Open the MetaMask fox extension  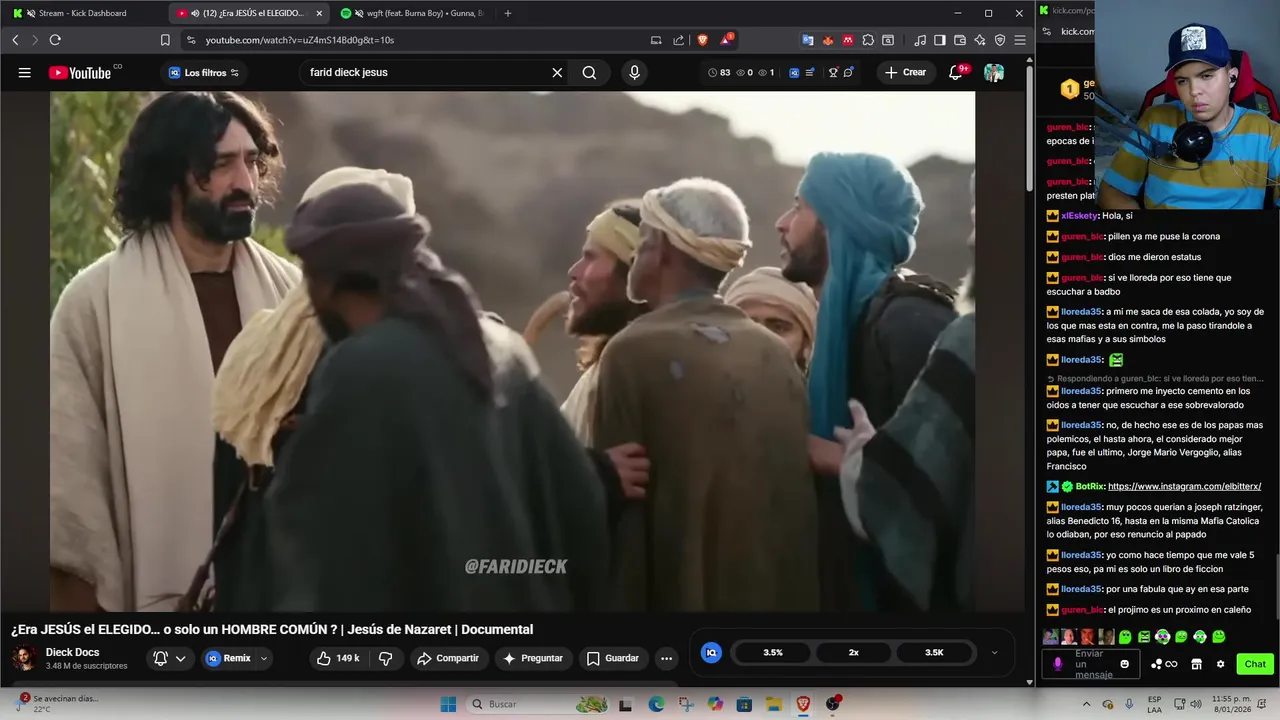coord(828,40)
